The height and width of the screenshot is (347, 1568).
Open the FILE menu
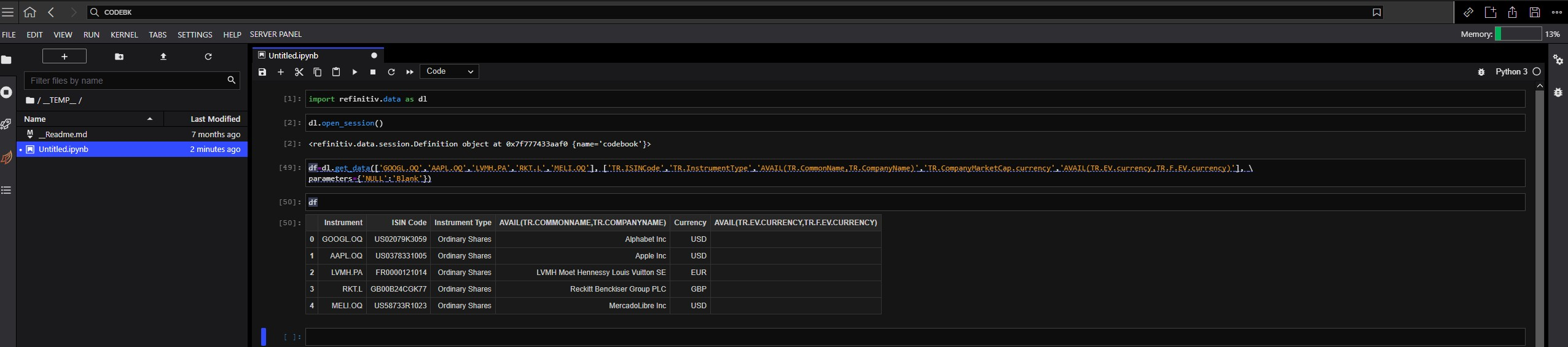pos(9,34)
